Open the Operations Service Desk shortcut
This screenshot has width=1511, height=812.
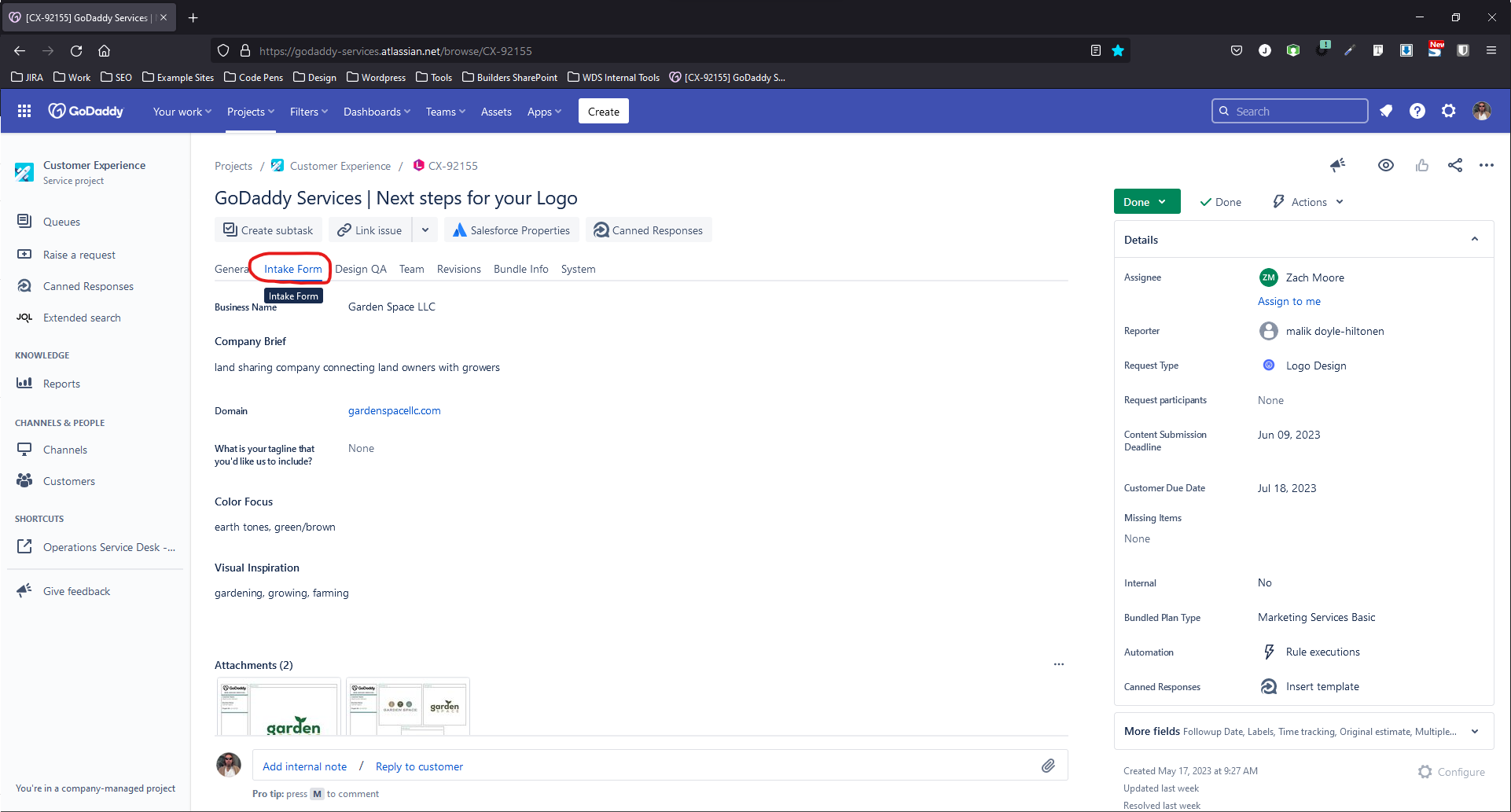[x=109, y=547]
